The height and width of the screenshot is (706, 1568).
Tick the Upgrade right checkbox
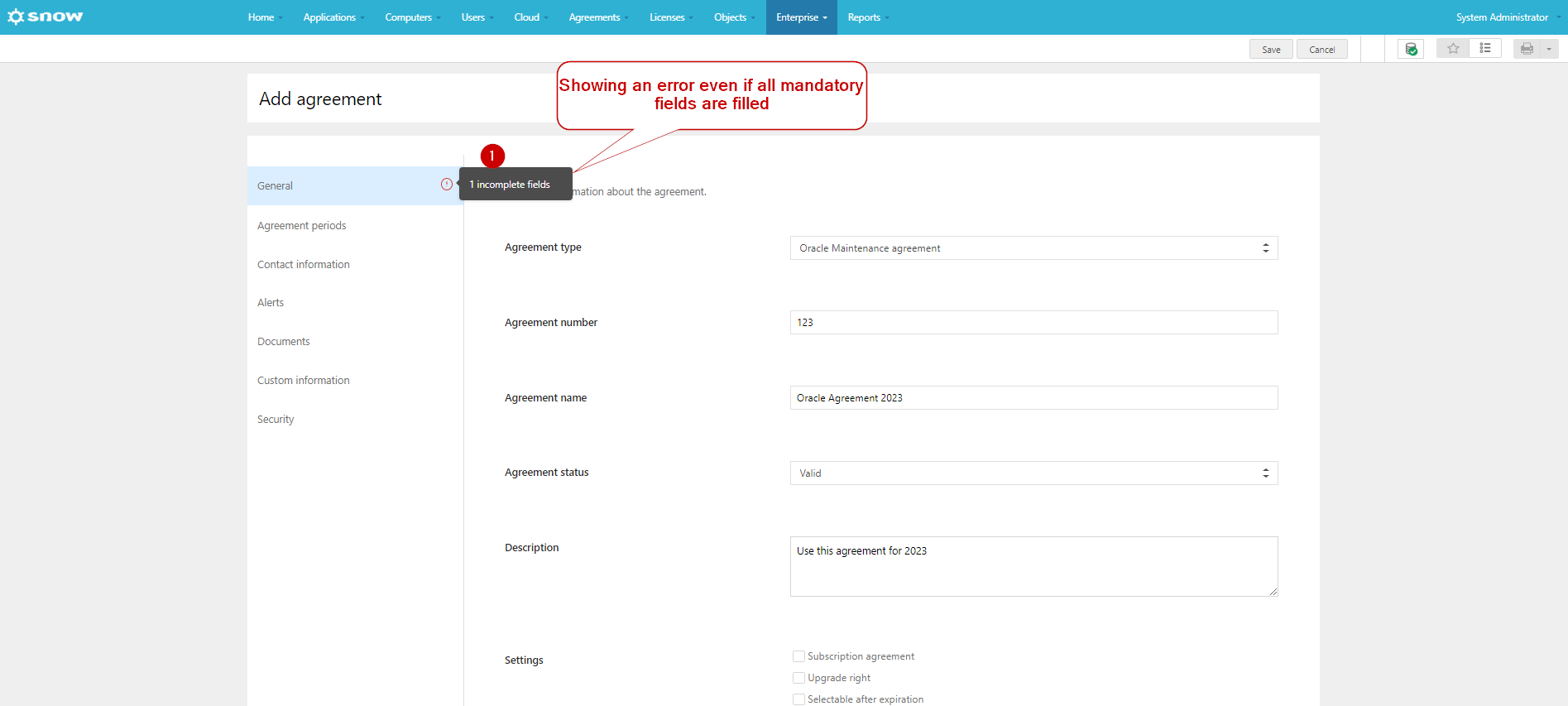tap(798, 678)
